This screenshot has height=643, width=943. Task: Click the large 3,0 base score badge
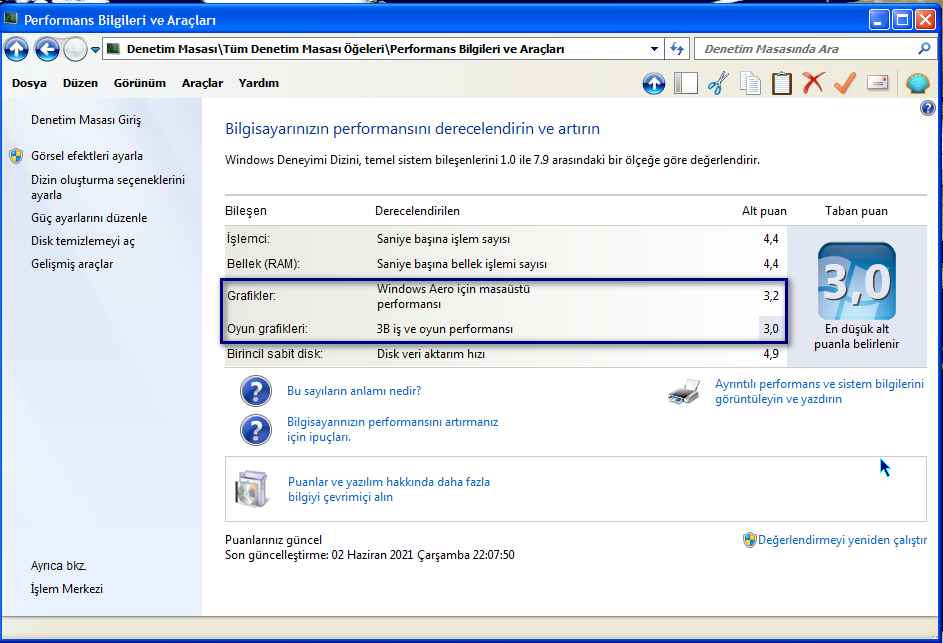pyautogui.click(x=856, y=281)
